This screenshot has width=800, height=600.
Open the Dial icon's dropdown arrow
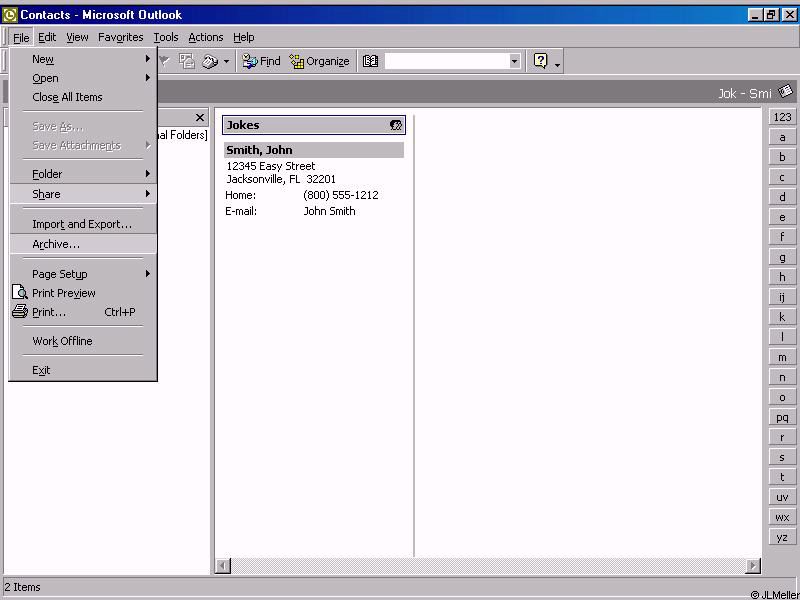coord(227,62)
